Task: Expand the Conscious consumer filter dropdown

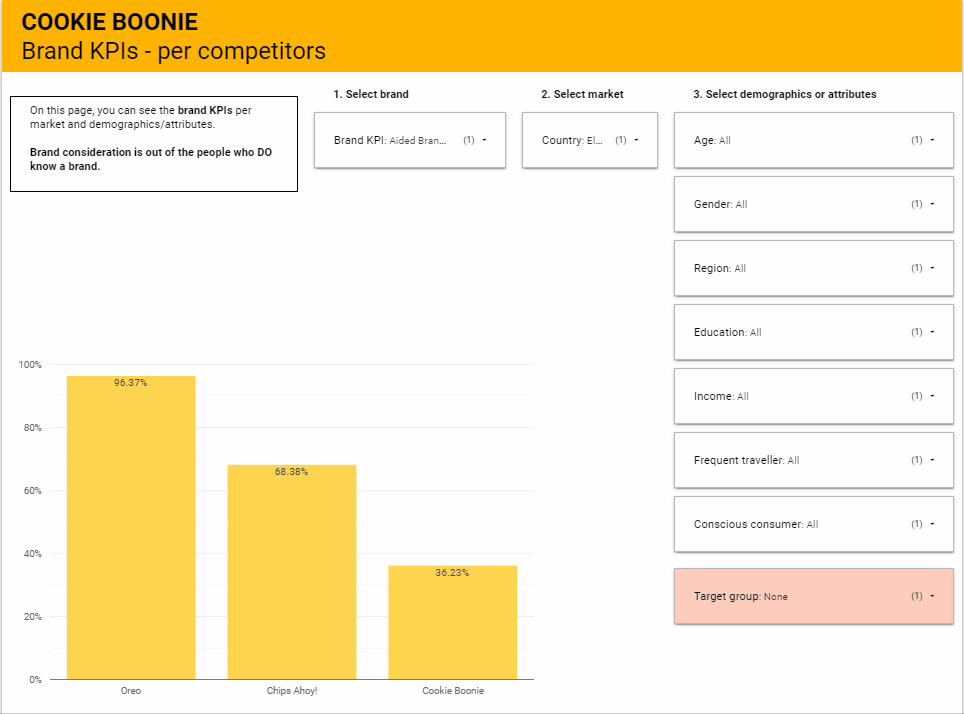Action: tap(813, 524)
